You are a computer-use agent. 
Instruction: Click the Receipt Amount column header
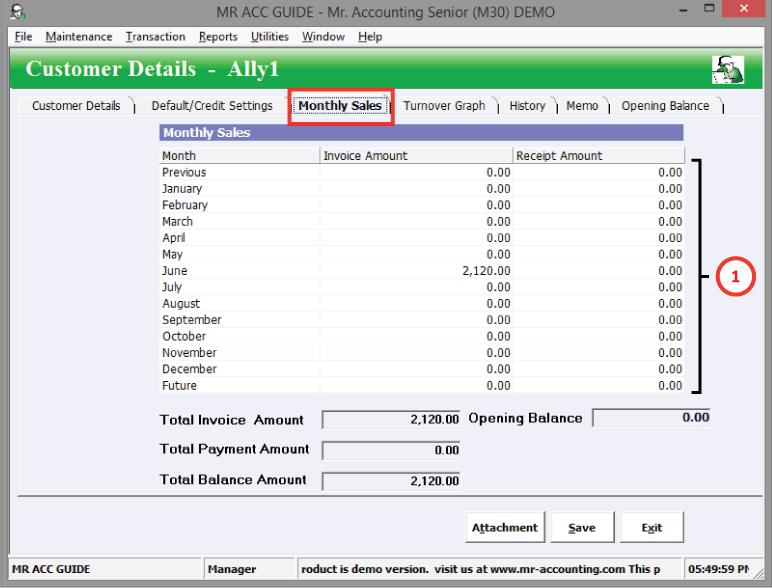[x=599, y=156]
